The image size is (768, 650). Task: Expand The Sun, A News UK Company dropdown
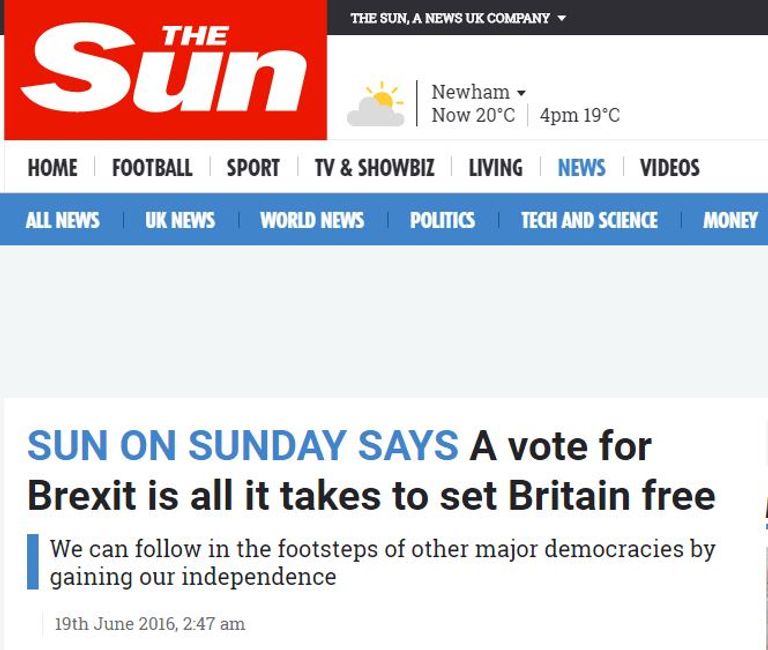(561, 18)
